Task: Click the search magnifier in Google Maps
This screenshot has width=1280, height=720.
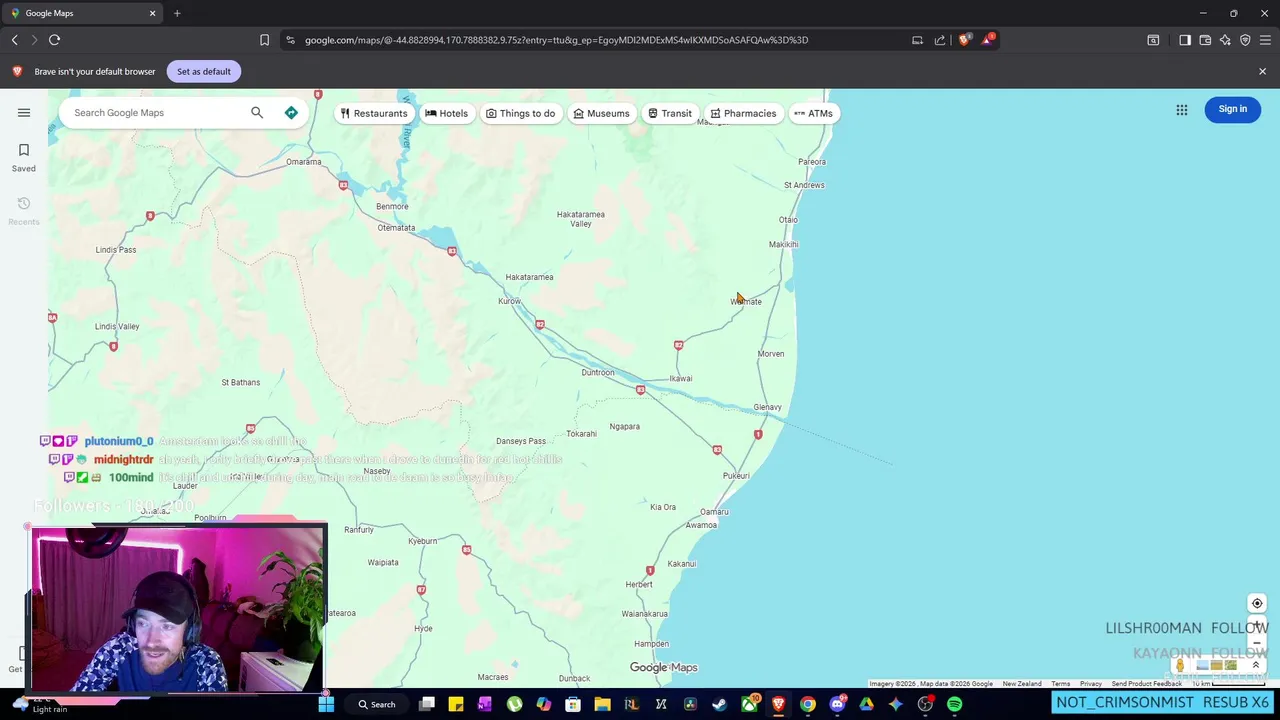Action: coord(257,112)
